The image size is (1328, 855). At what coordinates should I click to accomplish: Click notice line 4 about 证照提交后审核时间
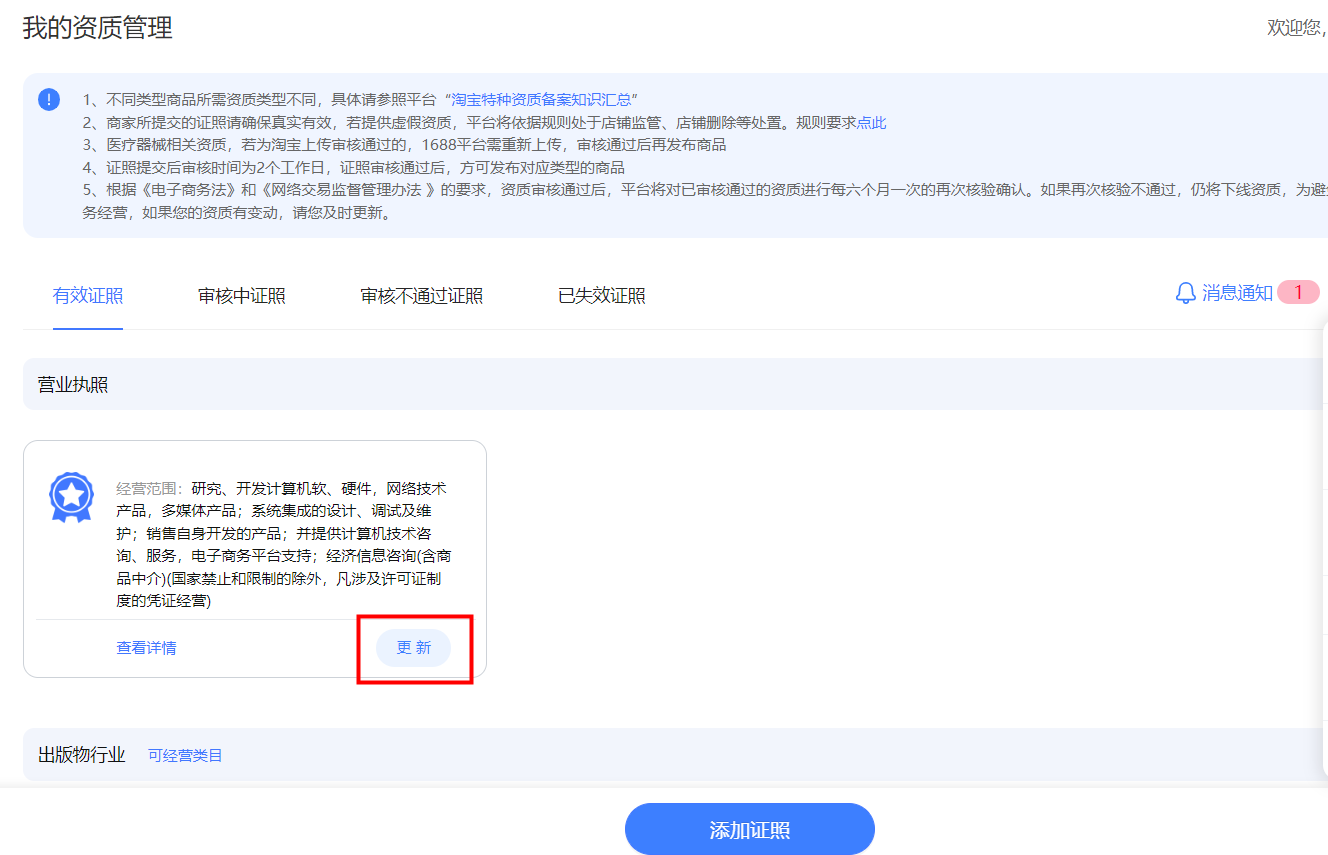[x=353, y=167]
